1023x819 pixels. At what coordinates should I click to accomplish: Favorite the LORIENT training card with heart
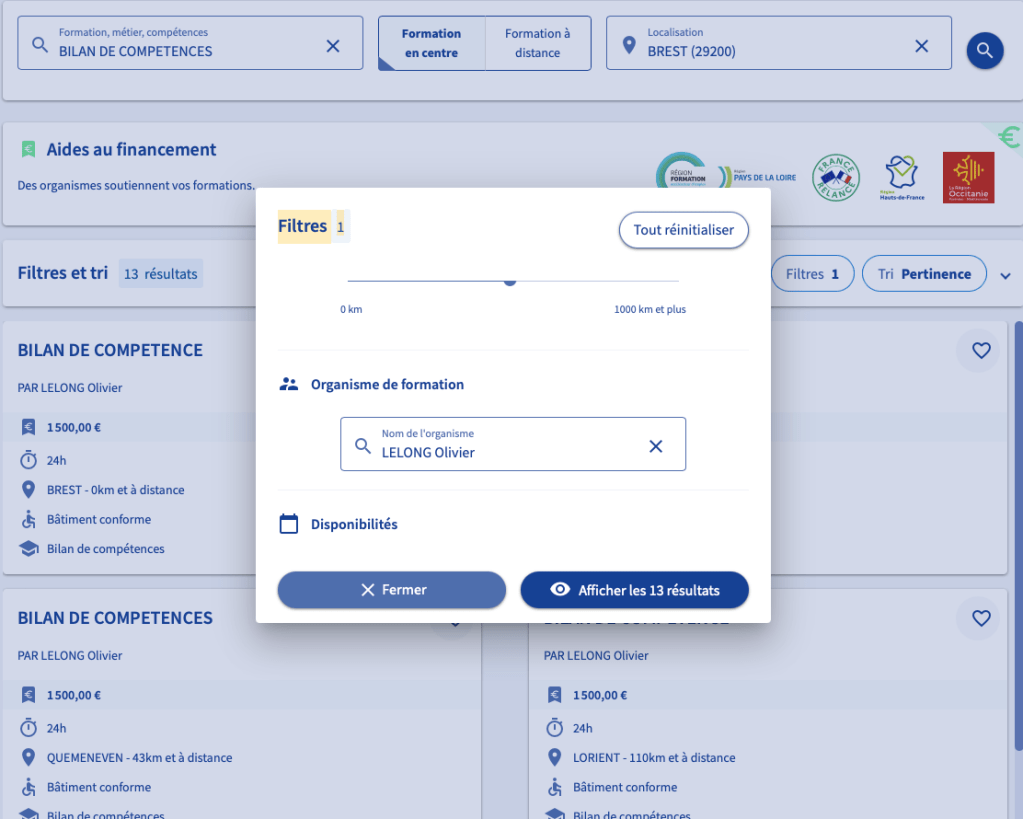[980, 618]
